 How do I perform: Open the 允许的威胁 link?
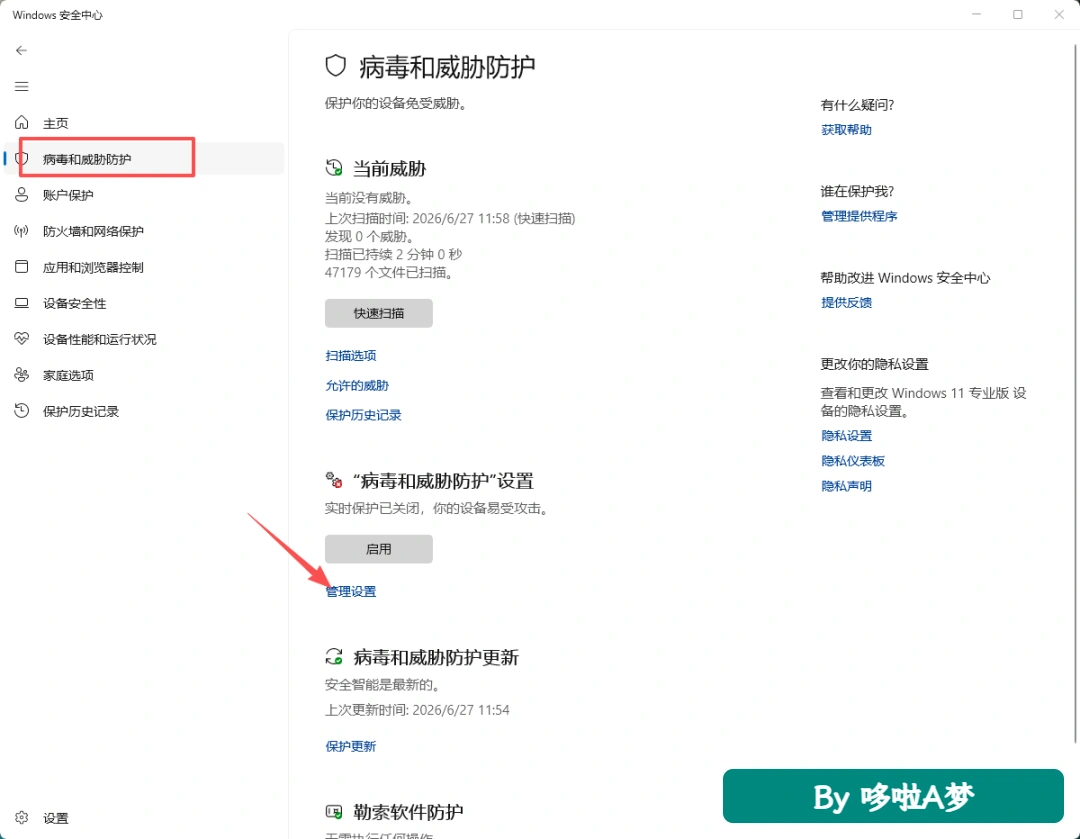tap(357, 385)
